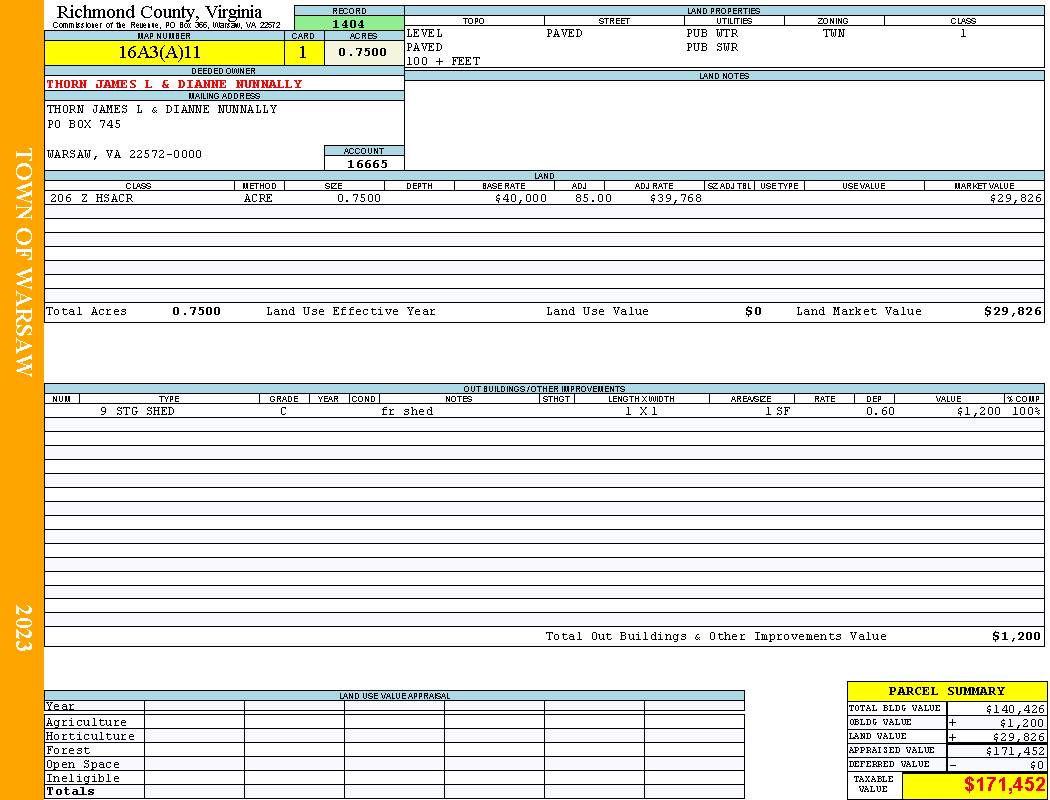Click PO BOX 745 mailing line
The width and height of the screenshot is (1050, 800).
84,125
